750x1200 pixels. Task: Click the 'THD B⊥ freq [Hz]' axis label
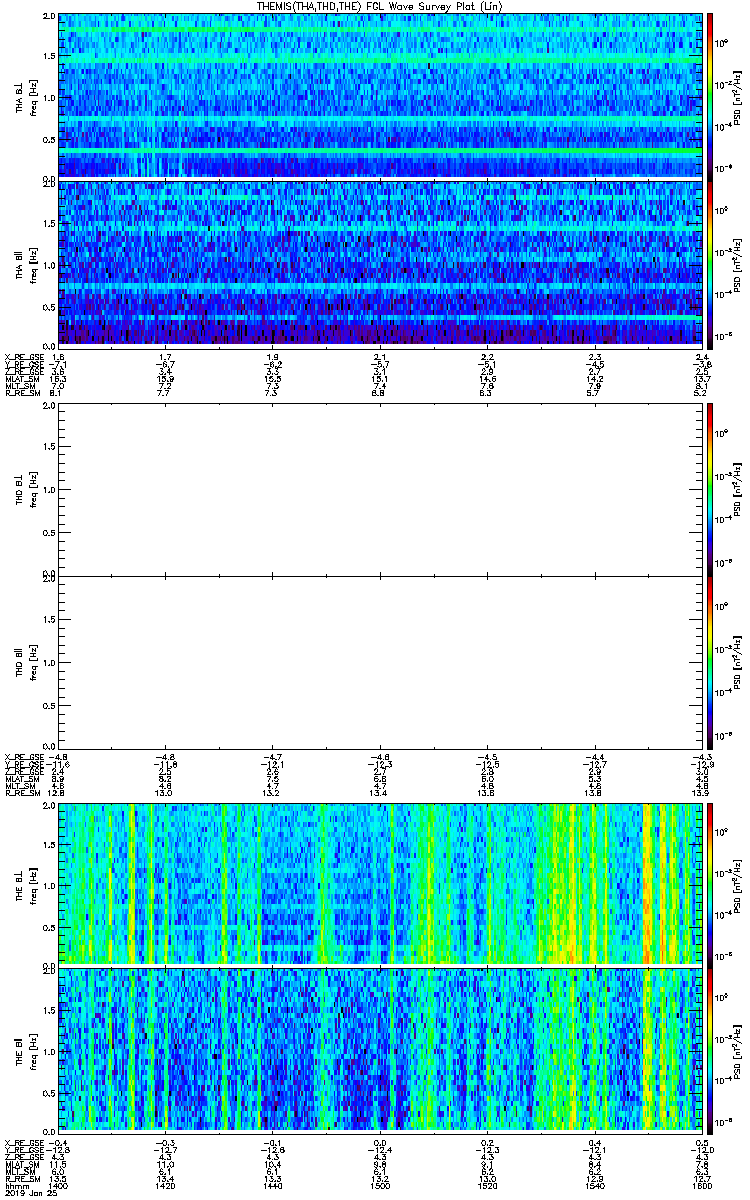[x=27, y=491]
